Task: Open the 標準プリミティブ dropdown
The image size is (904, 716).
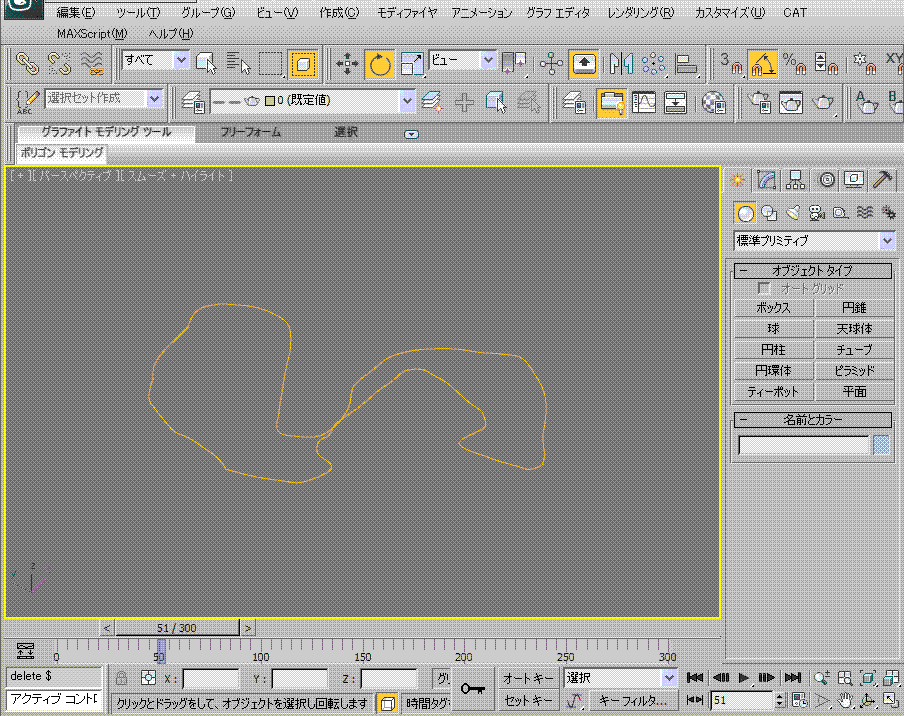Action: [x=814, y=241]
